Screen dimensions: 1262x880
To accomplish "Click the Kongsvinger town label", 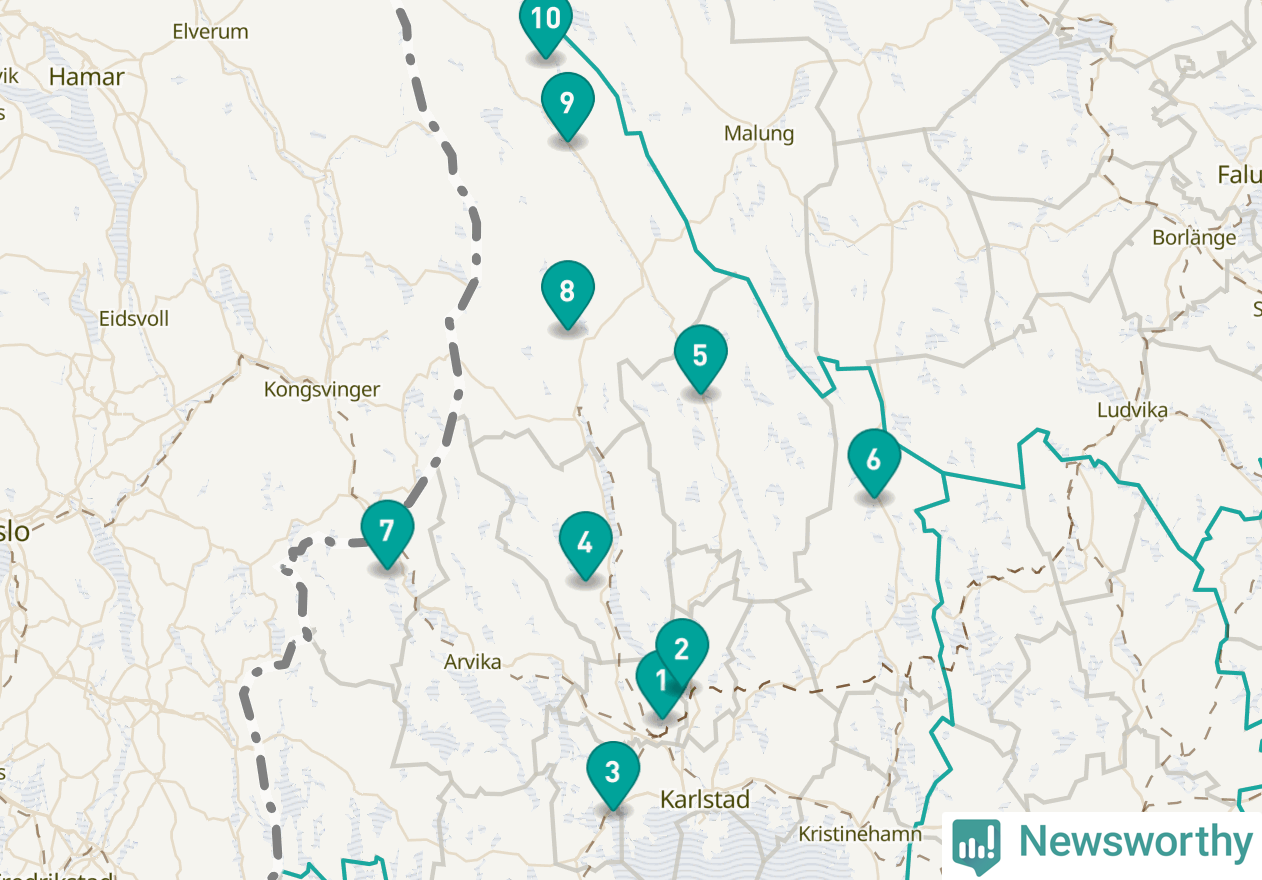I will 322,390.
